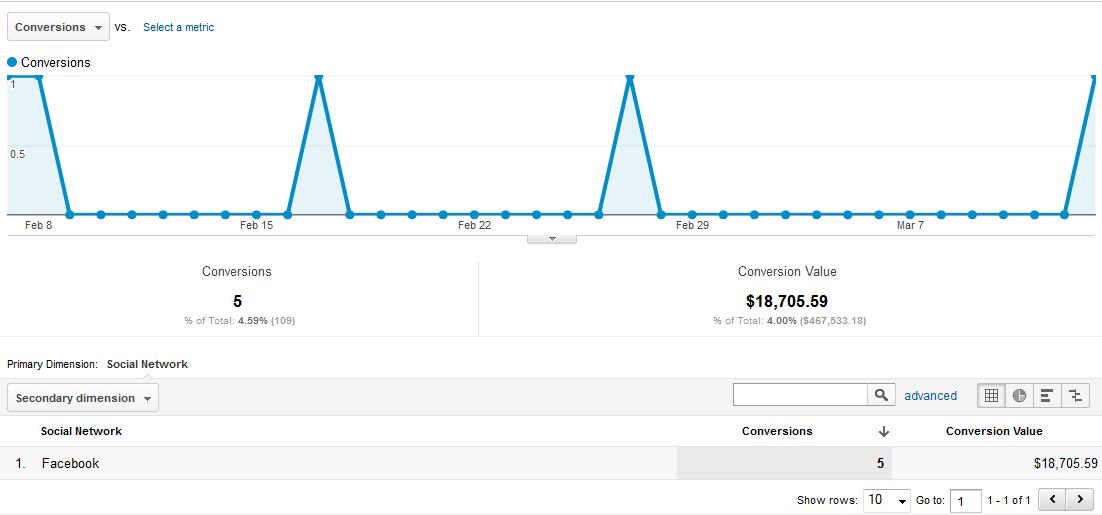The width and height of the screenshot is (1102, 515).
Task: Click the Conversions legend dot in chart
Action: (12, 62)
